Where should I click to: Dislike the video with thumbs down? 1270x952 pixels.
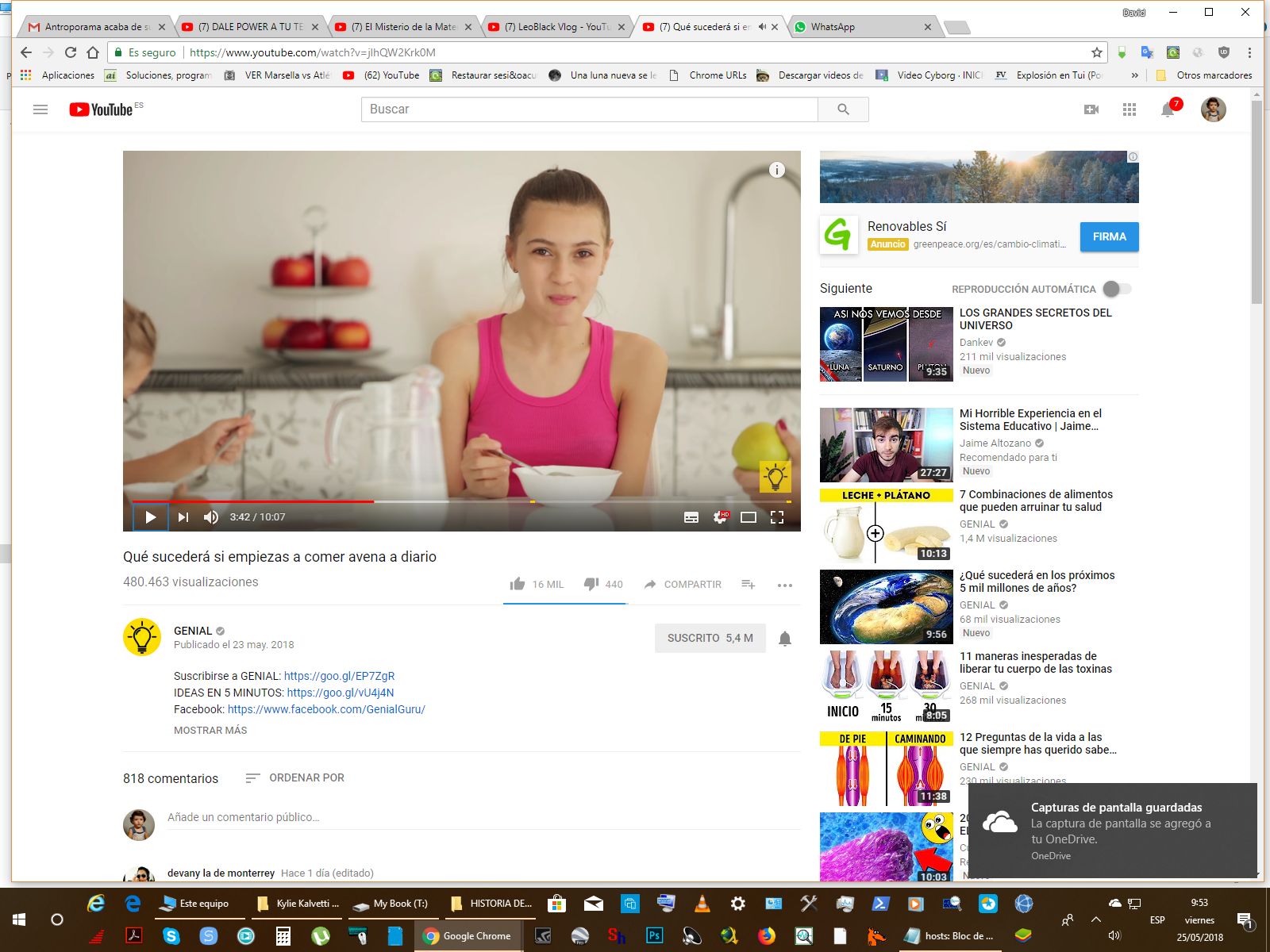tap(591, 585)
